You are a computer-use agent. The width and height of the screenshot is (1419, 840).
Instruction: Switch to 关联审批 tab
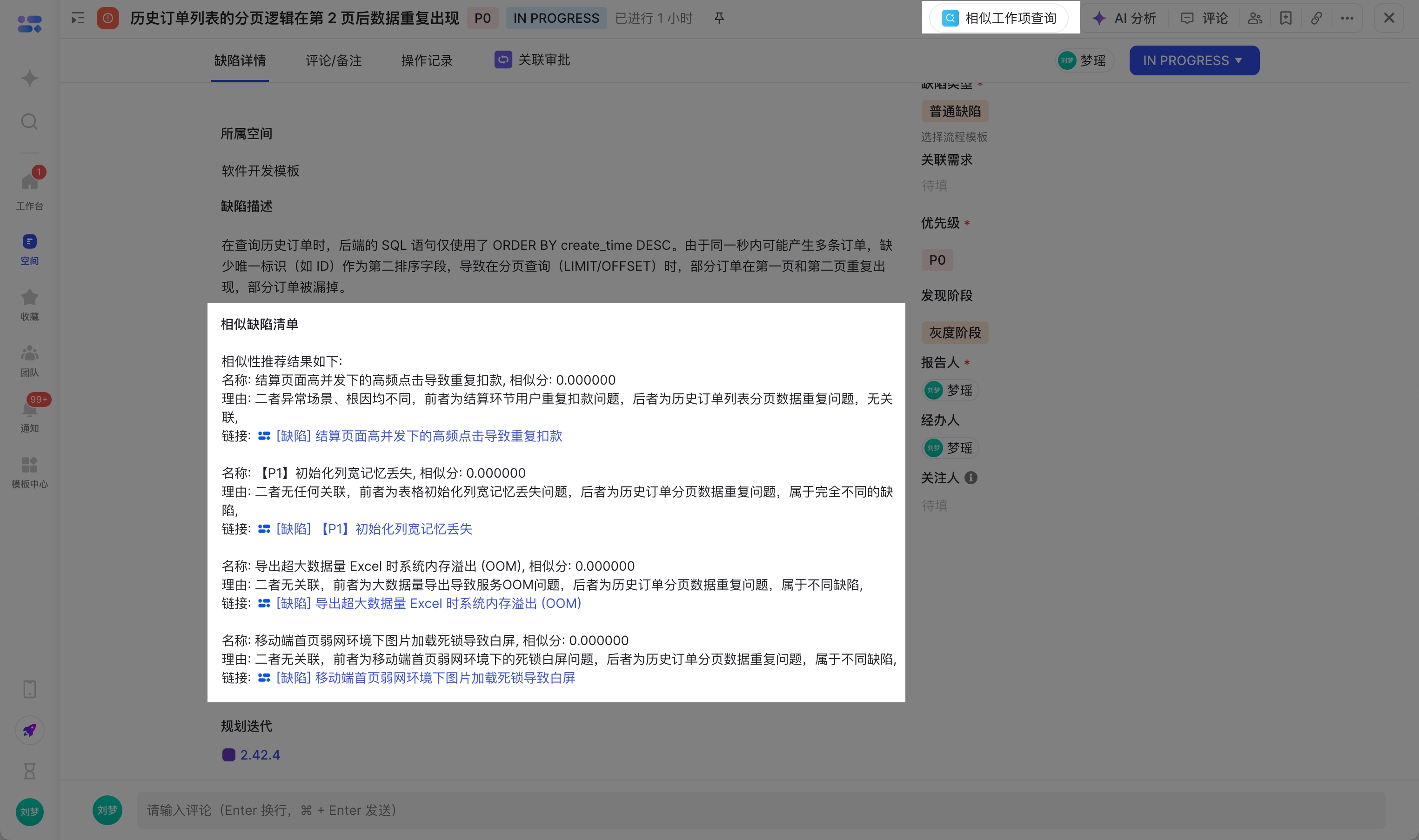(532, 60)
